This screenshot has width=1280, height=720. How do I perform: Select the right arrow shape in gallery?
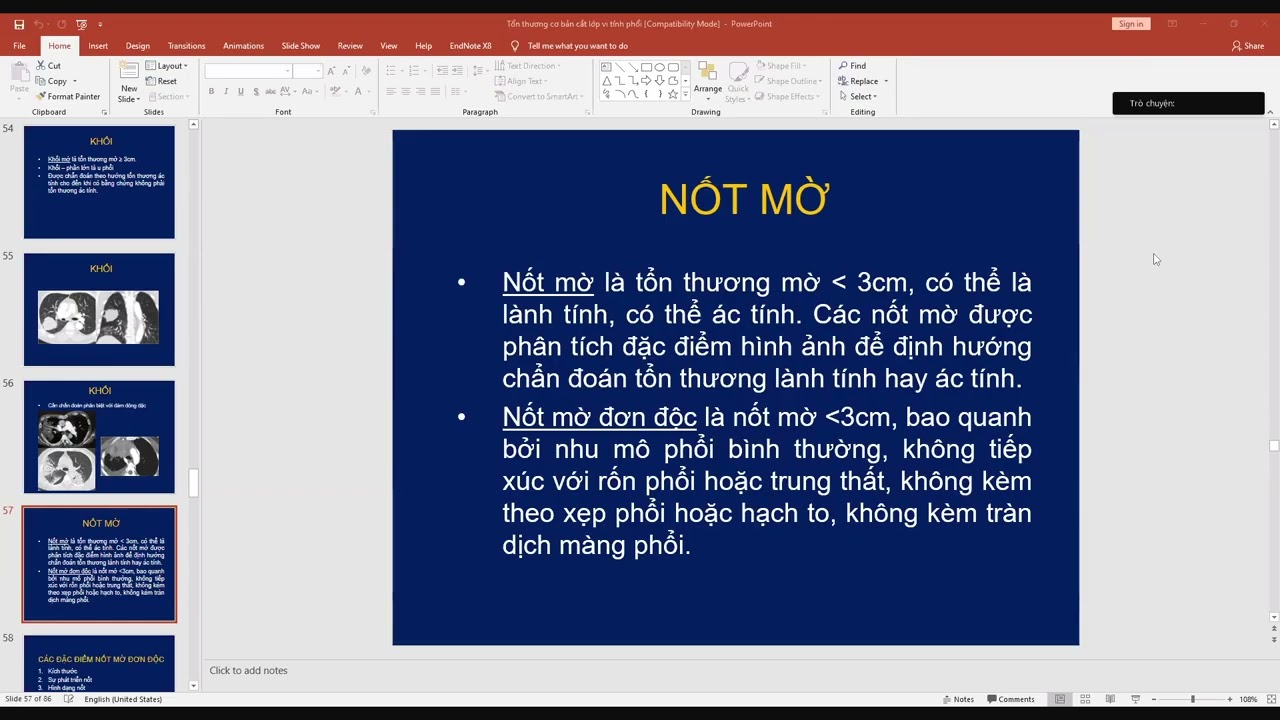point(646,81)
